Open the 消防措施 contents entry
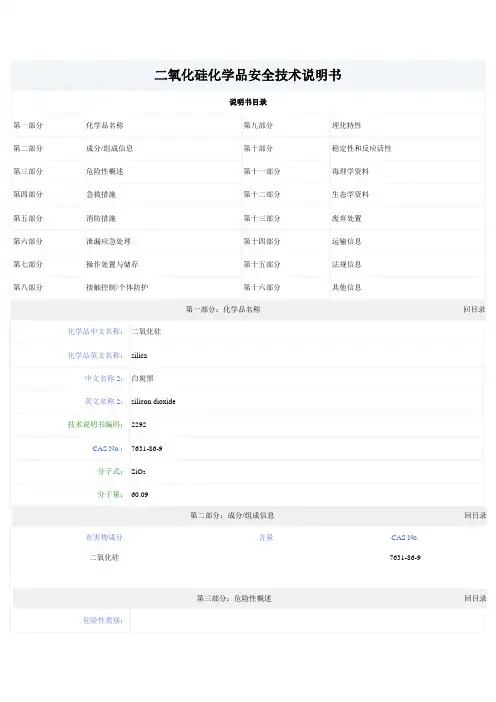 click(101, 218)
